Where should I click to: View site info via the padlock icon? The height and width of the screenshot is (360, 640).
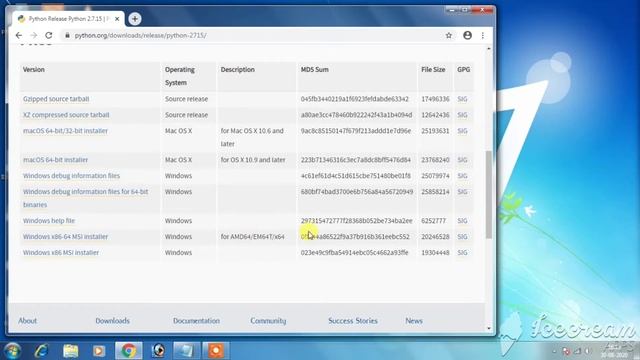pos(67,36)
